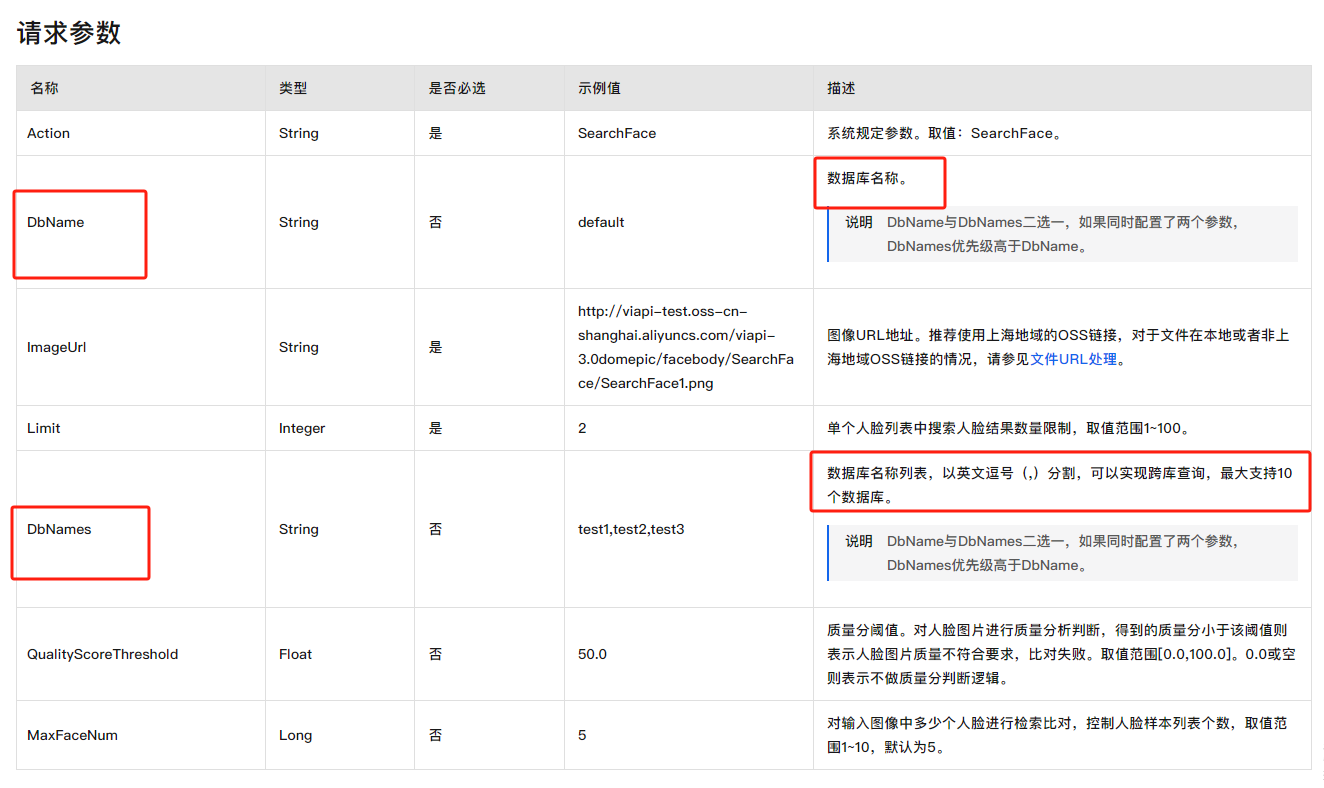Click the 是 cell in Limit row
The height and width of the screenshot is (788, 1324).
tap(435, 428)
